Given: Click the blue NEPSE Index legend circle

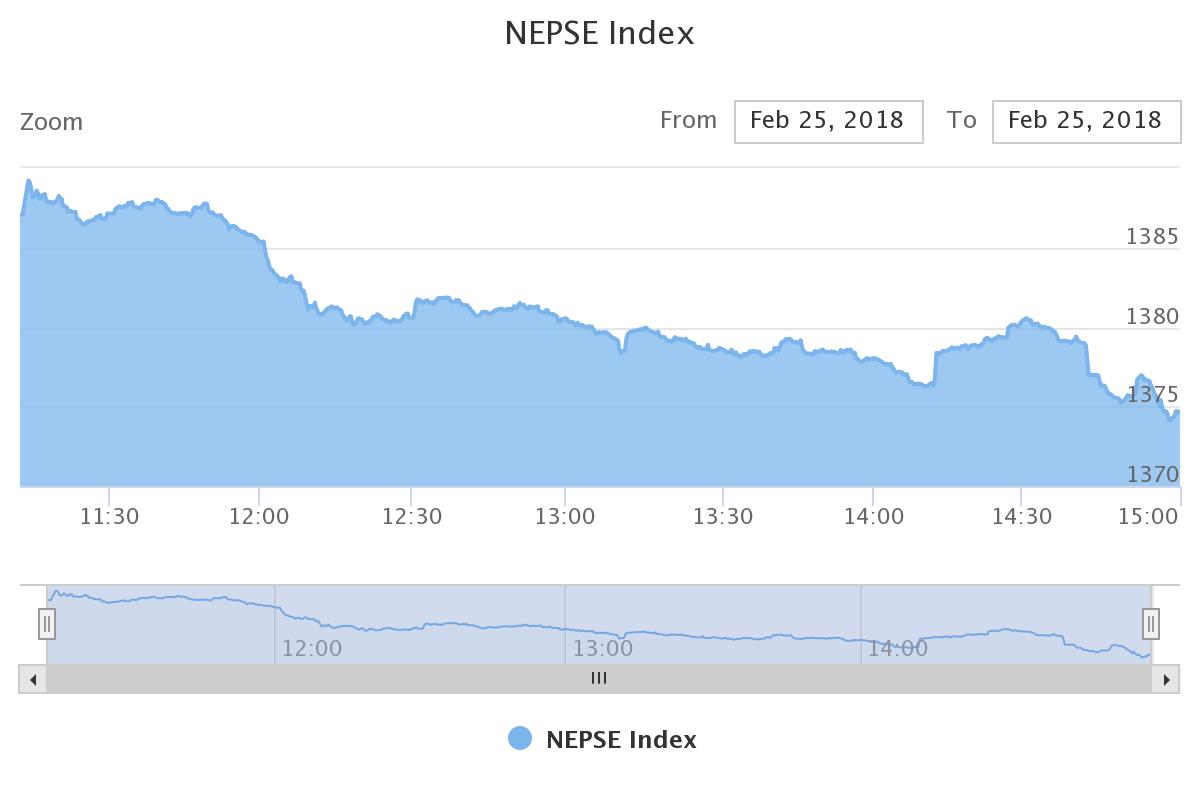Looking at the screenshot, I should click(x=520, y=739).
